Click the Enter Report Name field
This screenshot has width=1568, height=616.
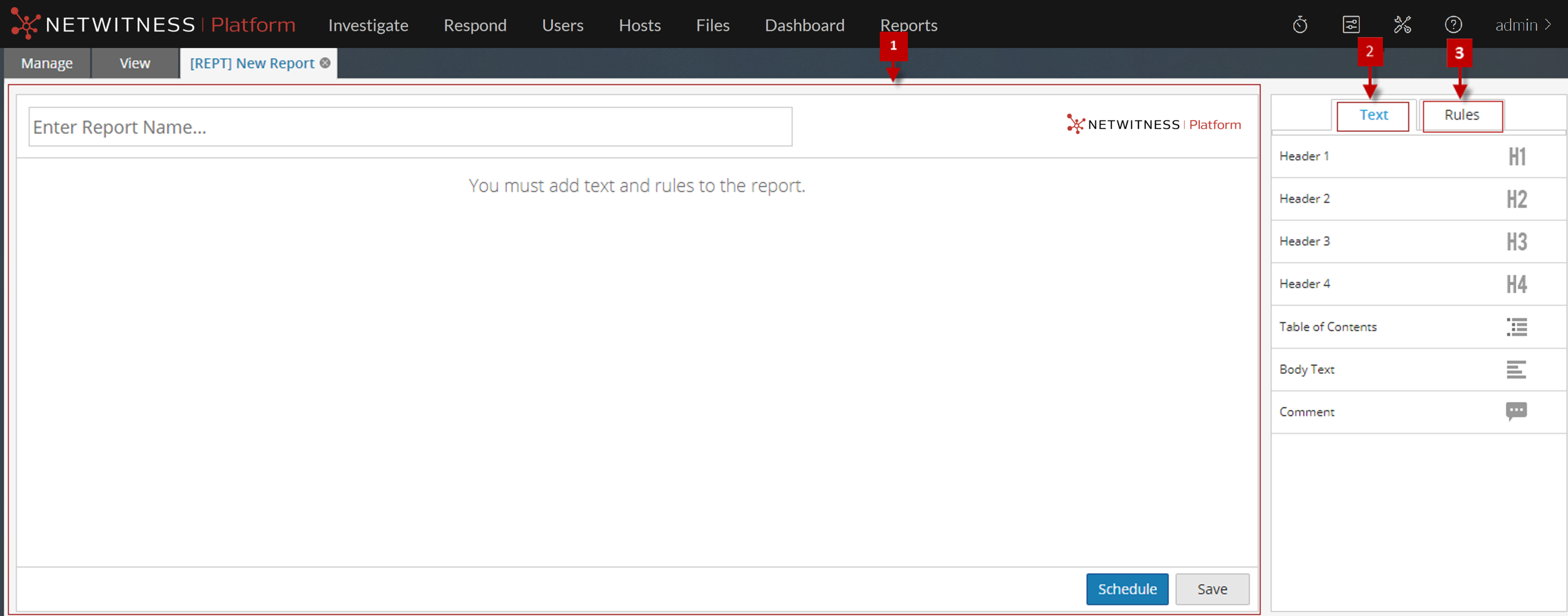coord(410,127)
